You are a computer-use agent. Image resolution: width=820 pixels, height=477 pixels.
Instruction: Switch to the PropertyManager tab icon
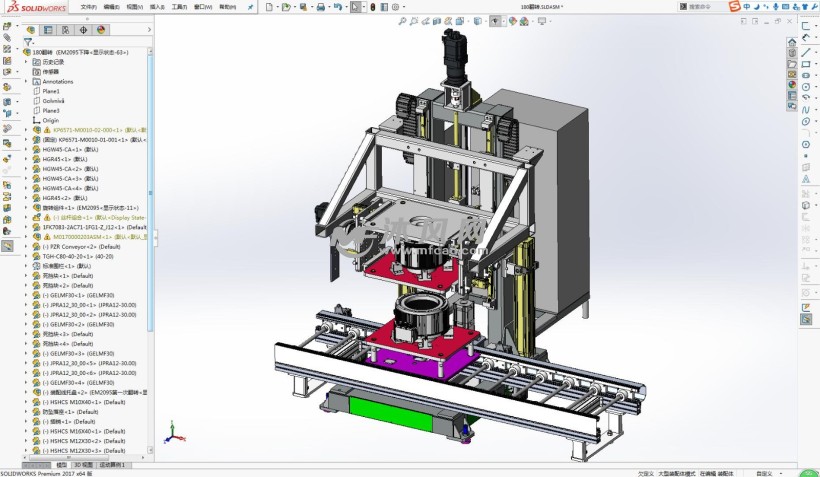coord(48,30)
